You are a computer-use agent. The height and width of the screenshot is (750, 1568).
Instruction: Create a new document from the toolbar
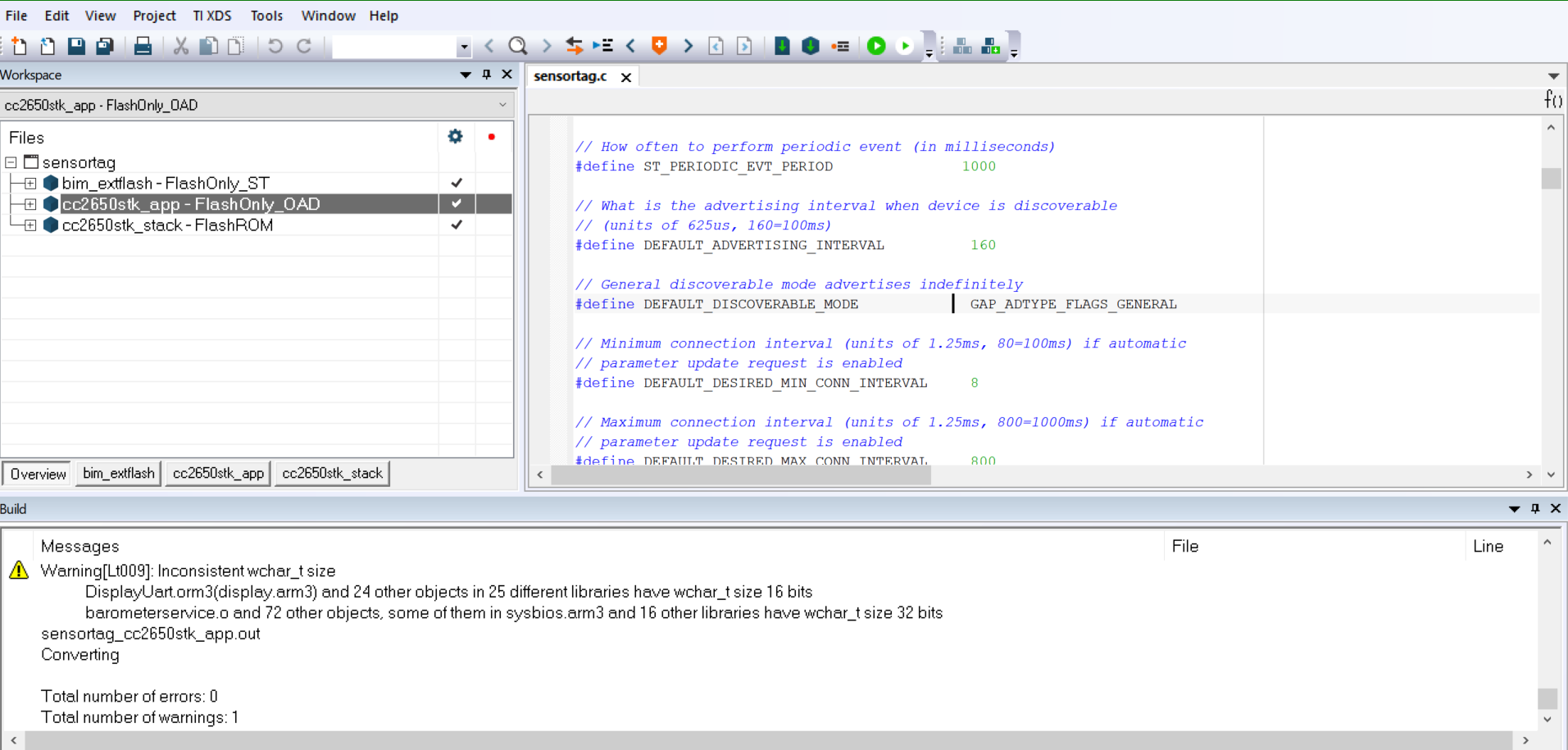(18, 47)
